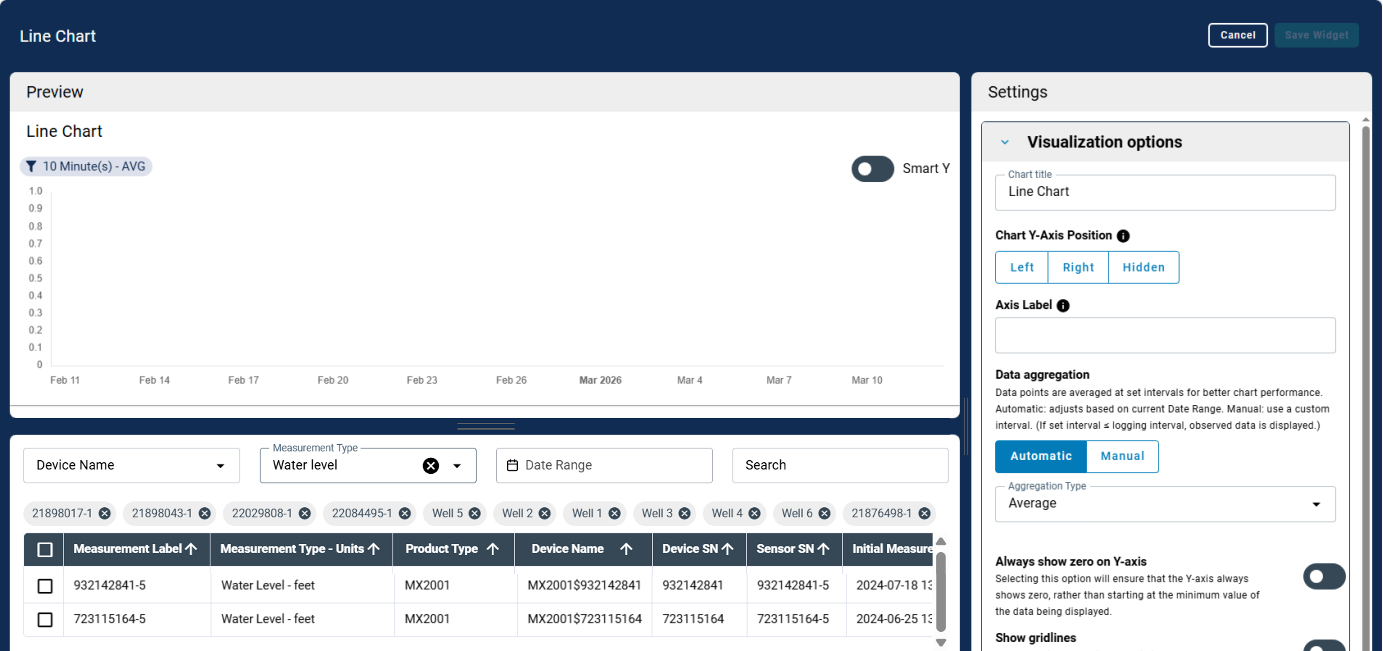The width and height of the screenshot is (1383, 651).
Task: Remove the 21898017-1 chip
Action: pyautogui.click(x=105, y=513)
